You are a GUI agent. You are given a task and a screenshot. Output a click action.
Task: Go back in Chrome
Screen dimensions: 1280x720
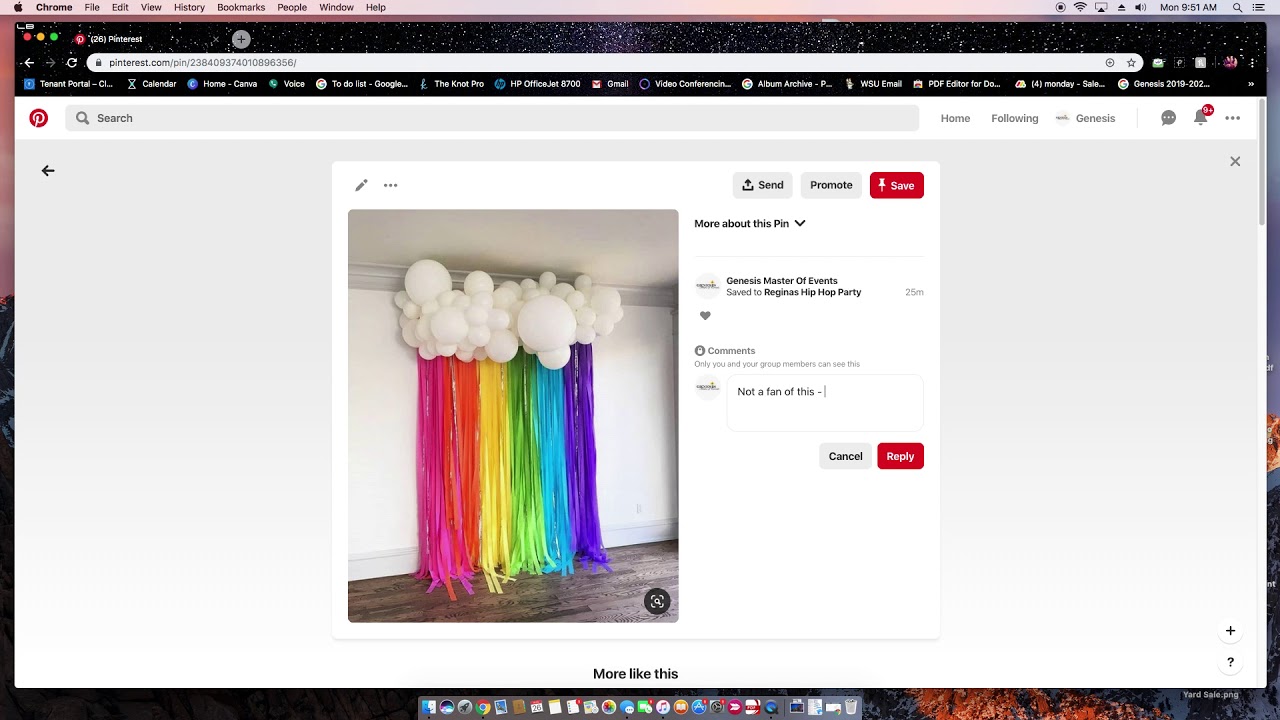[28, 62]
